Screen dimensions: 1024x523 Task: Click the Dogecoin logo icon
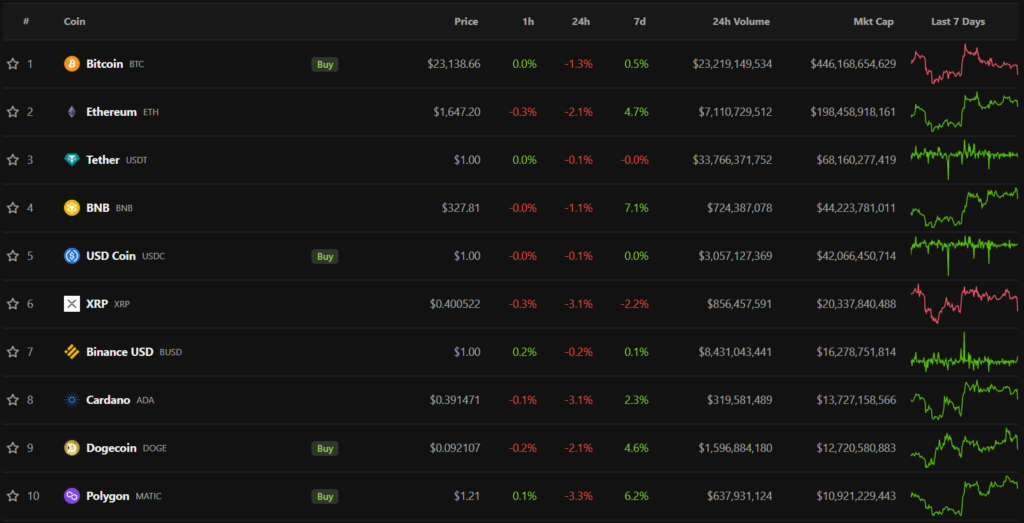pyautogui.click(x=72, y=448)
